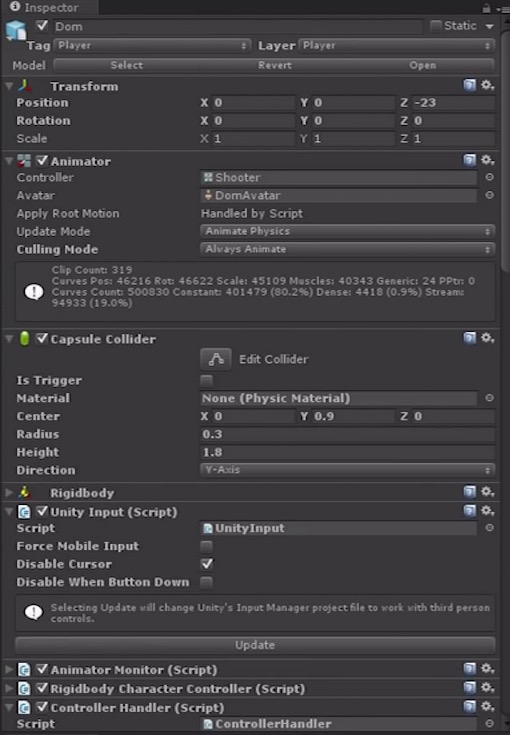The height and width of the screenshot is (735, 510).
Task: Select the Inspector tab
Action: point(49,7)
